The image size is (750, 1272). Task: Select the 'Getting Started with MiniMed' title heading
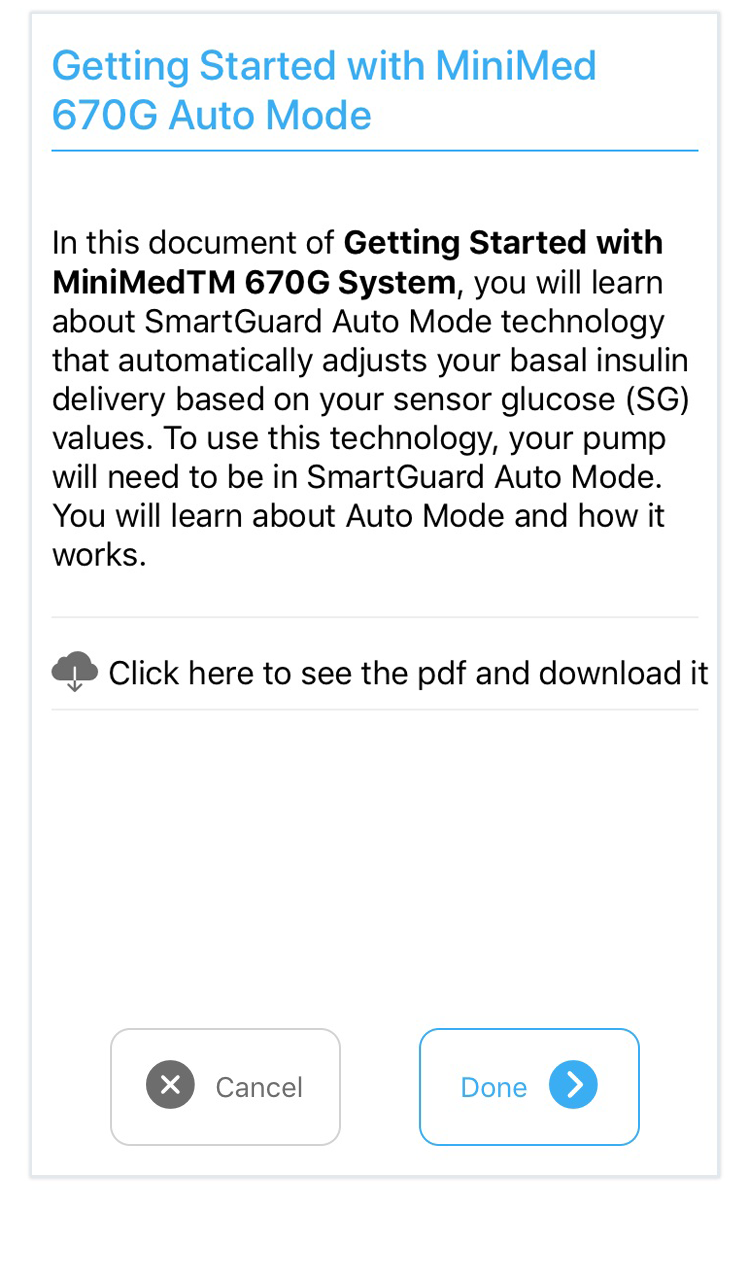coord(324,67)
